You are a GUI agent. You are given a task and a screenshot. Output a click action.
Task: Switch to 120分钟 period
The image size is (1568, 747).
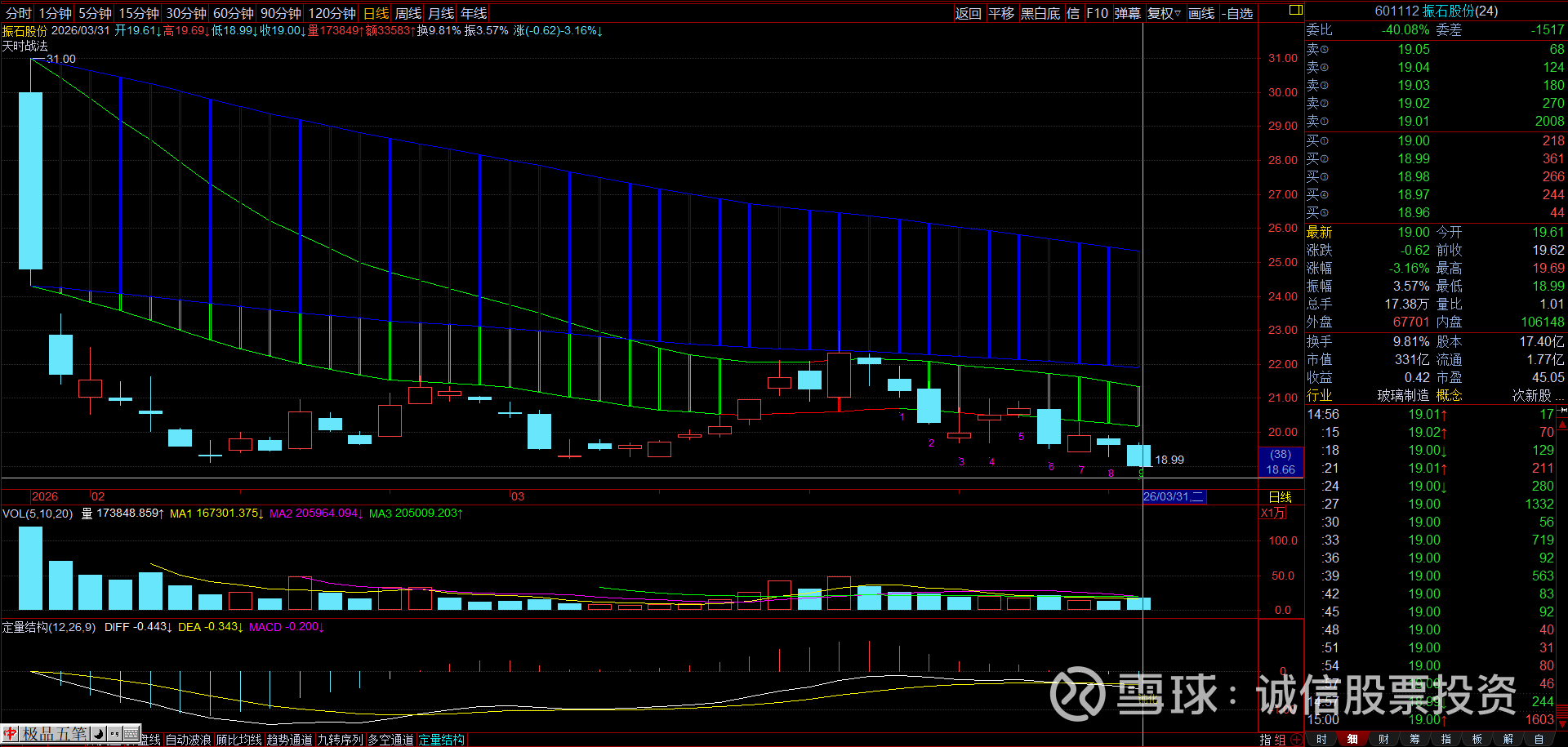click(x=332, y=13)
